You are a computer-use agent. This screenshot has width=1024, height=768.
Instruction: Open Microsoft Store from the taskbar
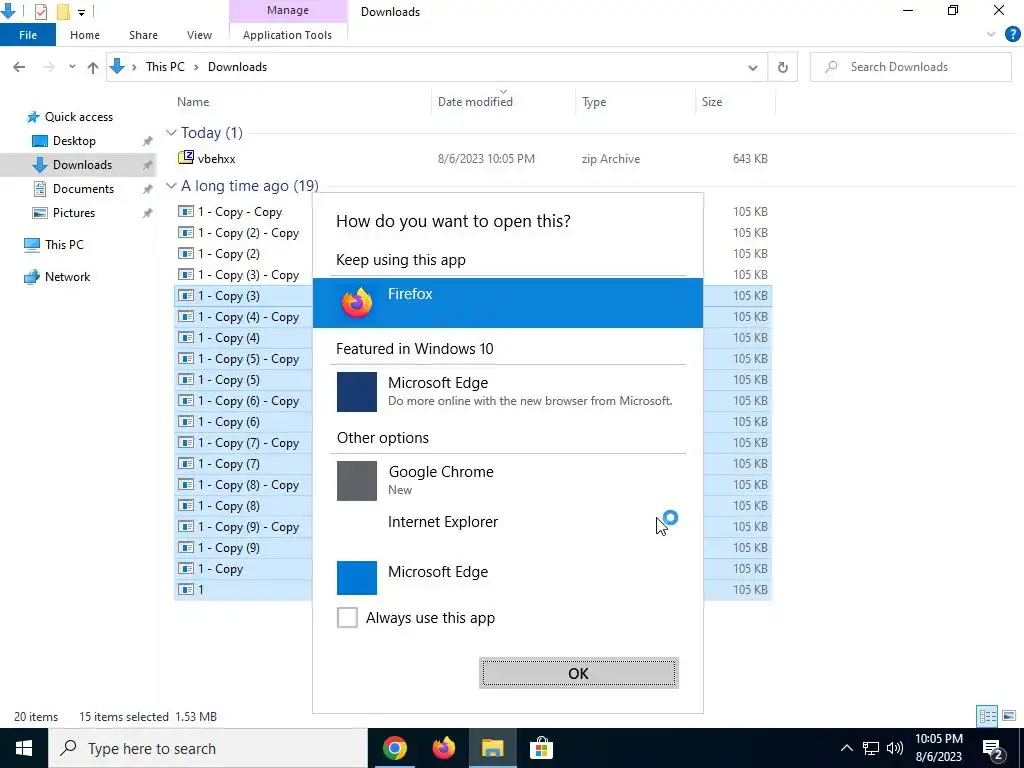click(x=541, y=748)
